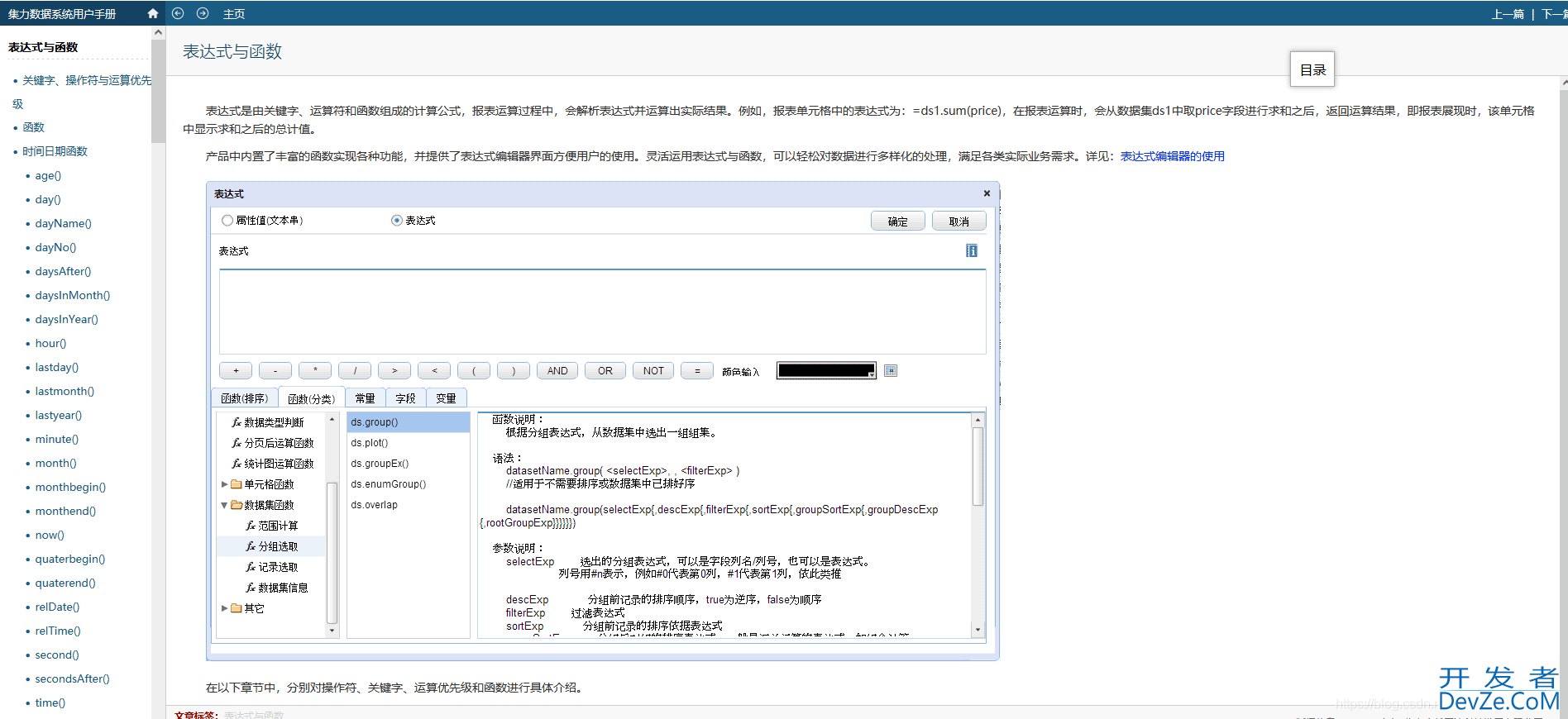This screenshot has height=719, width=1568.
Task: Switch to the 函数(分类) tab
Action: 312,398
